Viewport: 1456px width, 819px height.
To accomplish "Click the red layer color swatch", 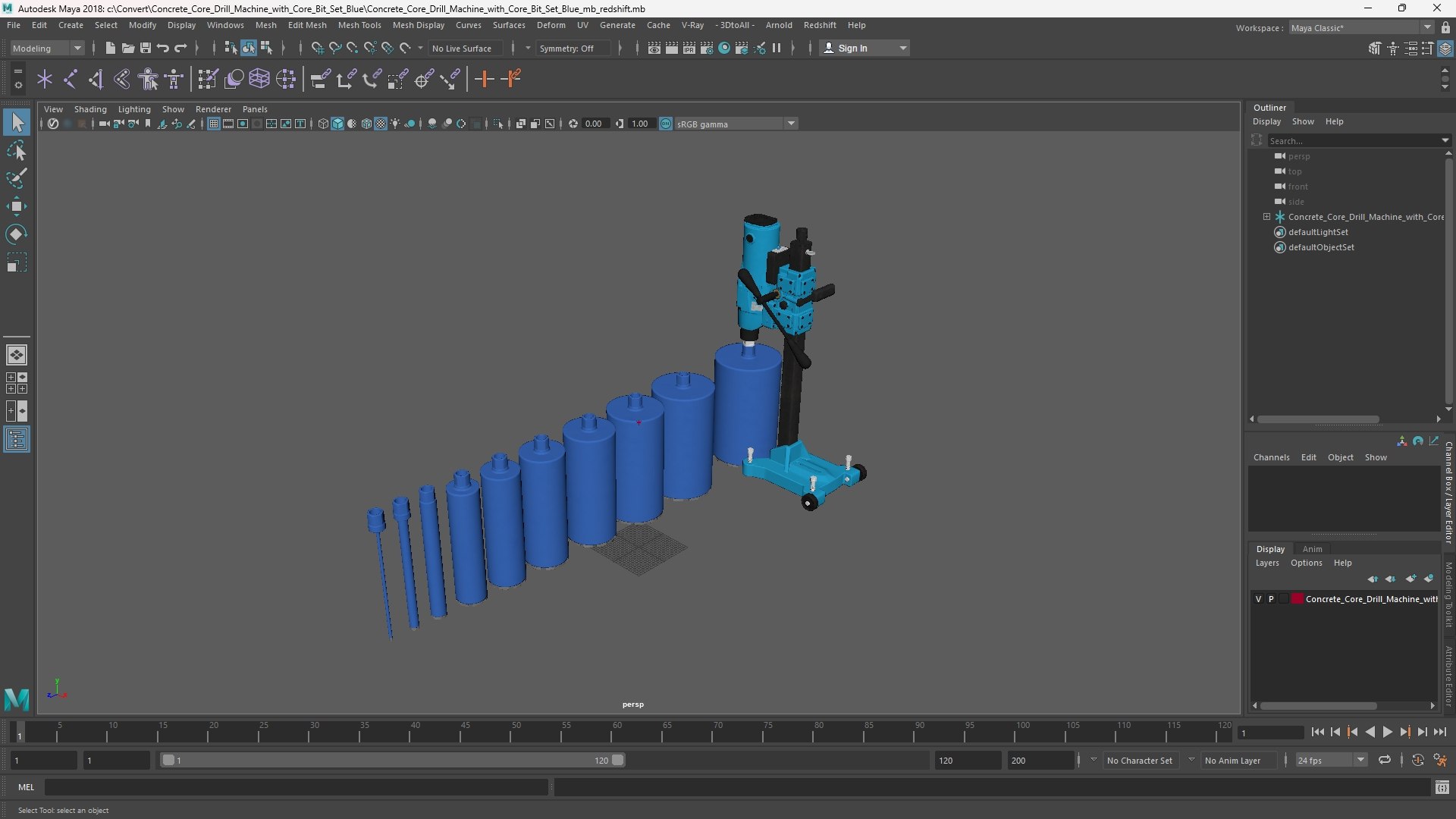I will (x=1298, y=599).
